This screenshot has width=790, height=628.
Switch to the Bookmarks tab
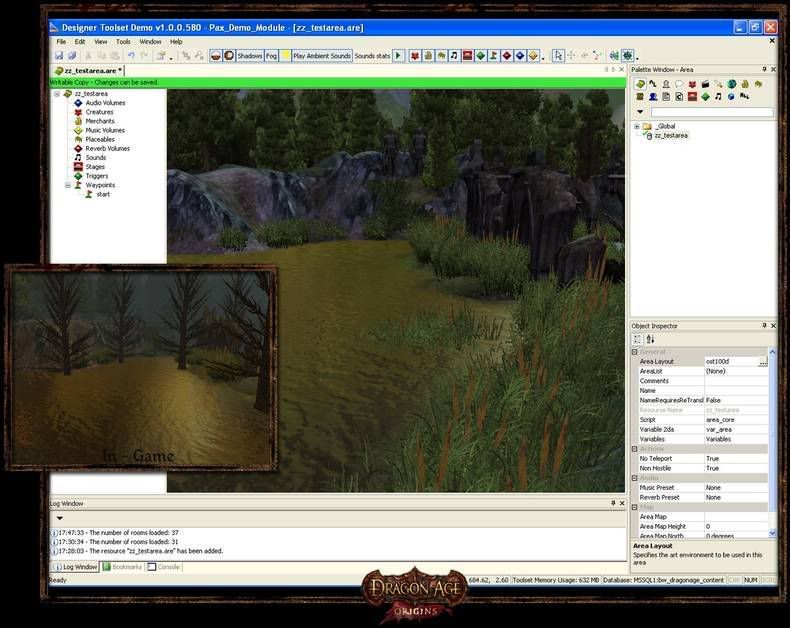click(x=122, y=567)
